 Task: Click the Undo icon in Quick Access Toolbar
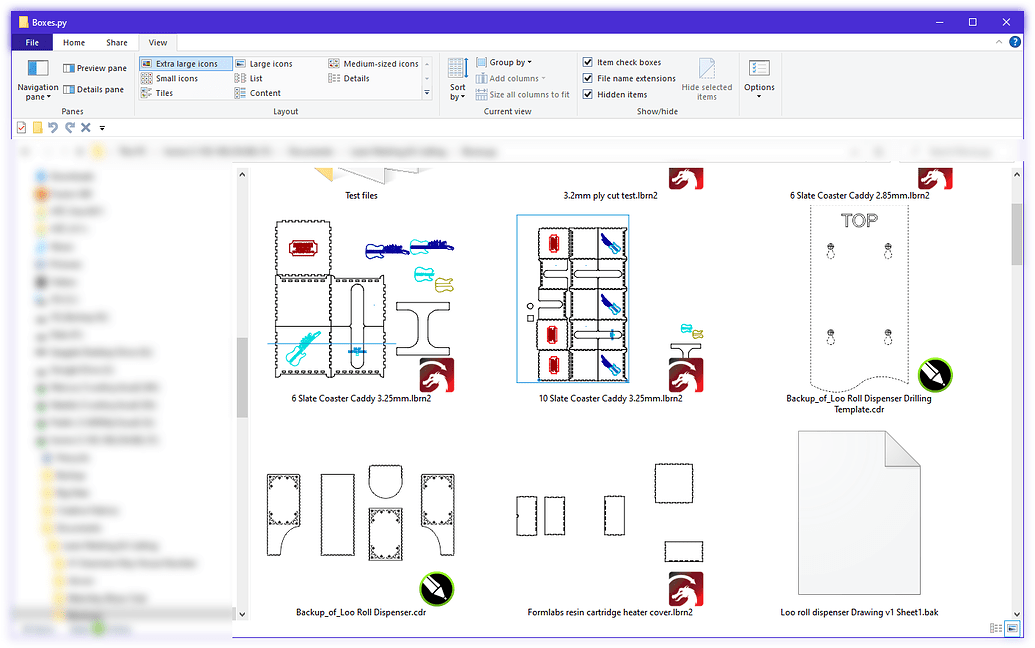[x=52, y=128]
